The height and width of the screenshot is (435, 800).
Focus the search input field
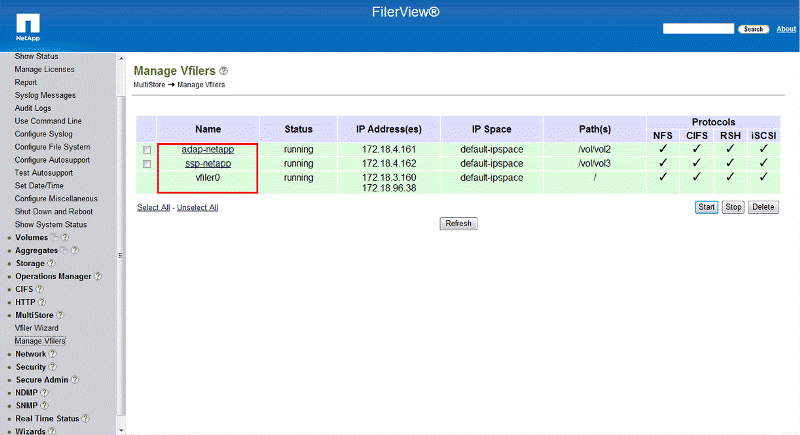point(698,29)
